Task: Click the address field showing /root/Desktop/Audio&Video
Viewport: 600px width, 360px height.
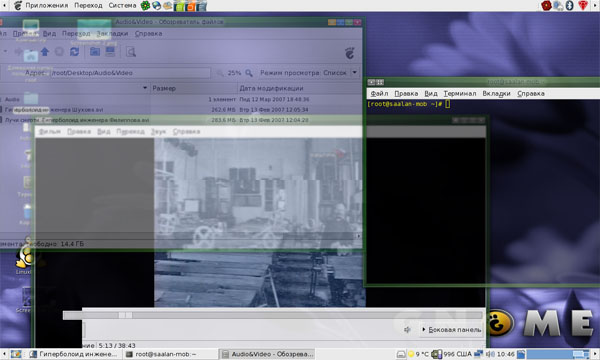Action: 130,73
